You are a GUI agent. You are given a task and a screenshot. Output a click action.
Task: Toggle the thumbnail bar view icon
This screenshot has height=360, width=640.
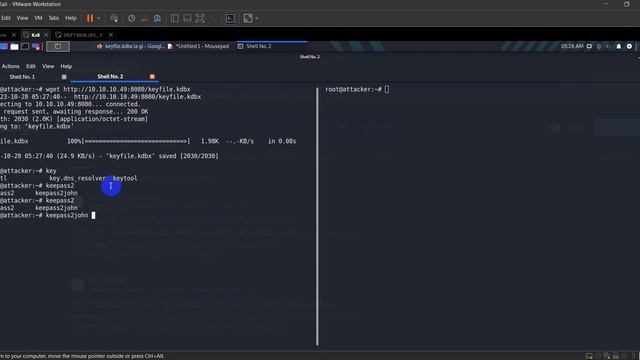point(187,18)
